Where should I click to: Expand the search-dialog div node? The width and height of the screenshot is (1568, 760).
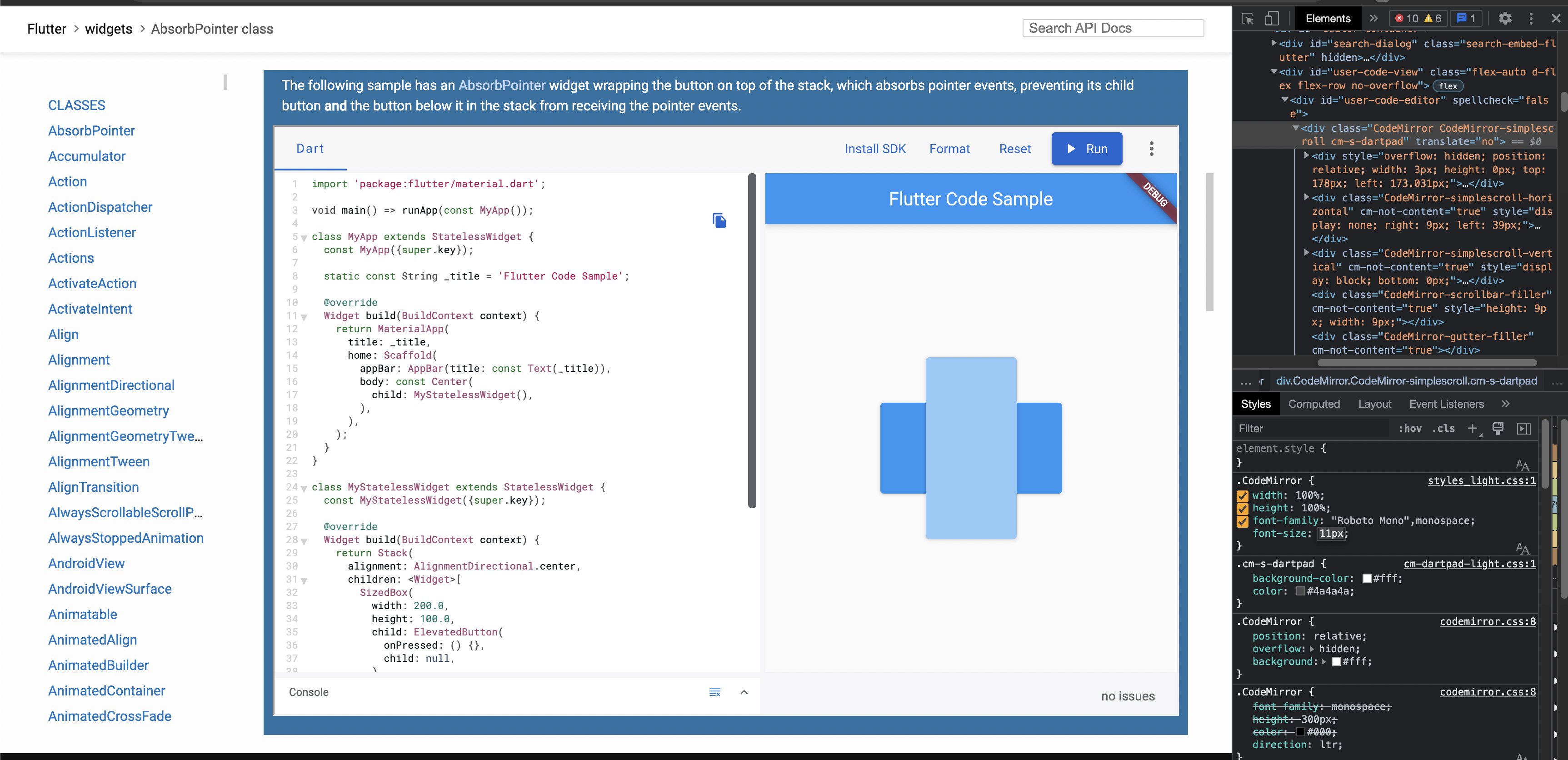1273,43
